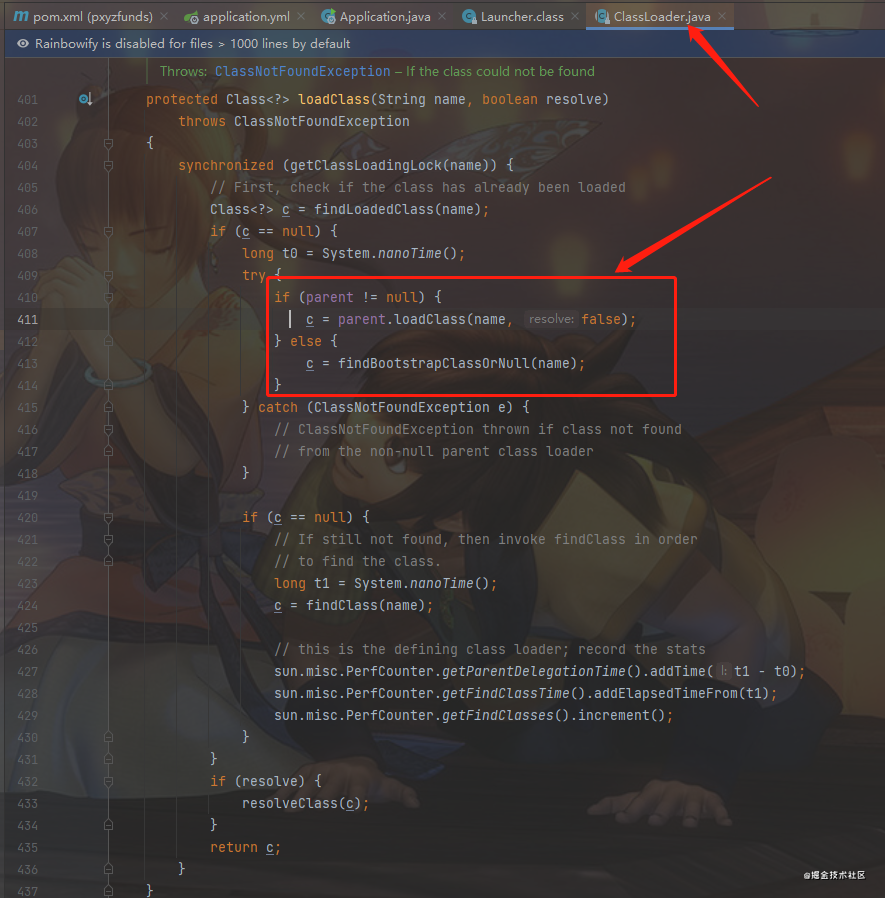The image size is (885, 898).
Task: Click the loadClass method name on line 401
Action: pyautogui.click(x=334, y=99)
